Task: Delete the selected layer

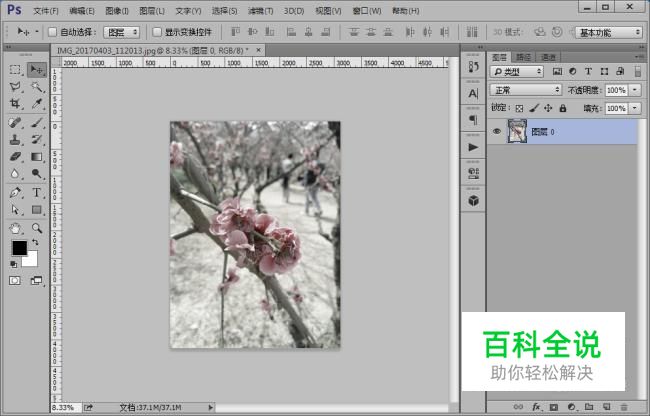Action: tap(624, 407)
